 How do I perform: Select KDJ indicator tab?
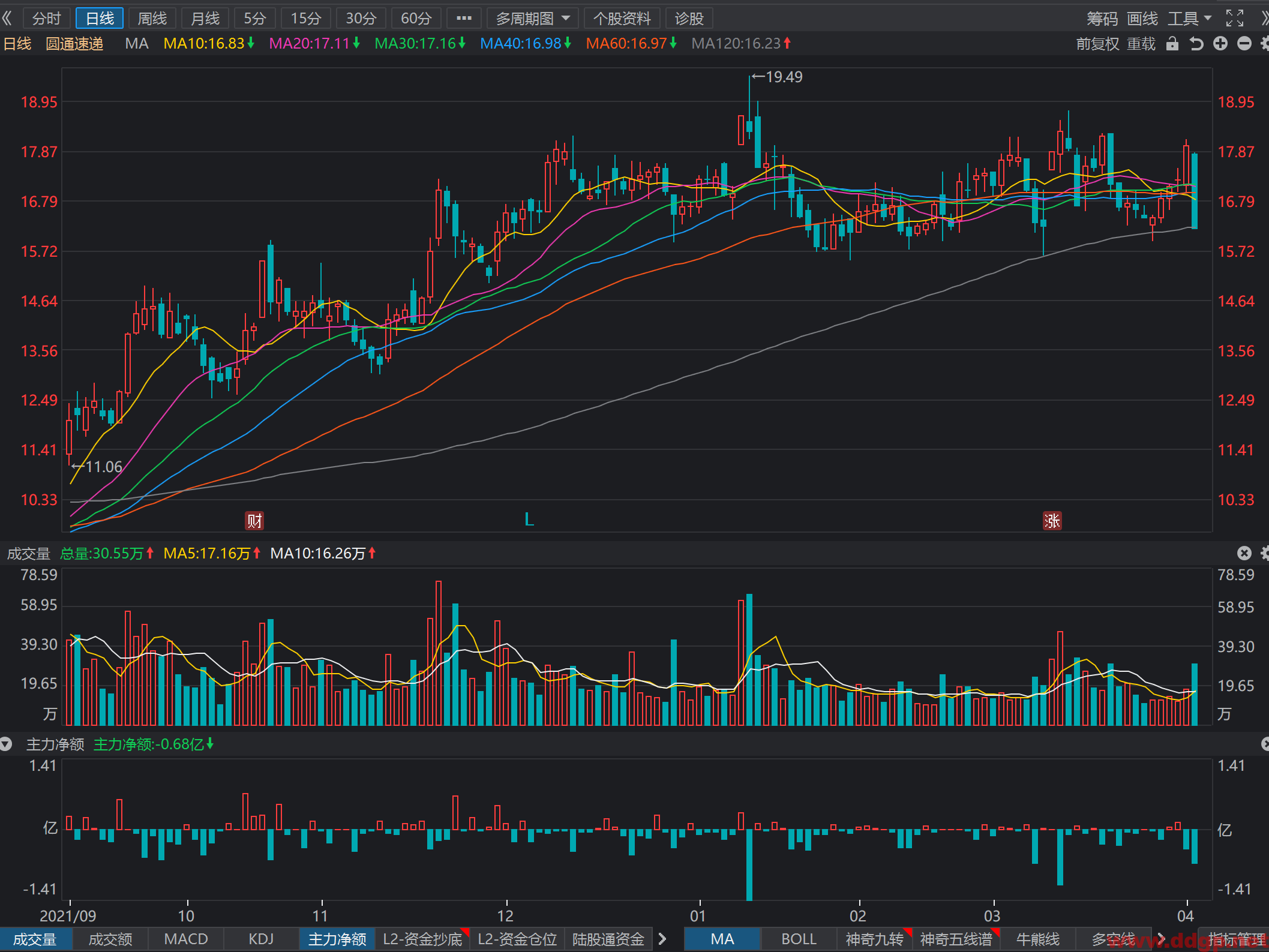pyautogui.click(x=261, y=939)
